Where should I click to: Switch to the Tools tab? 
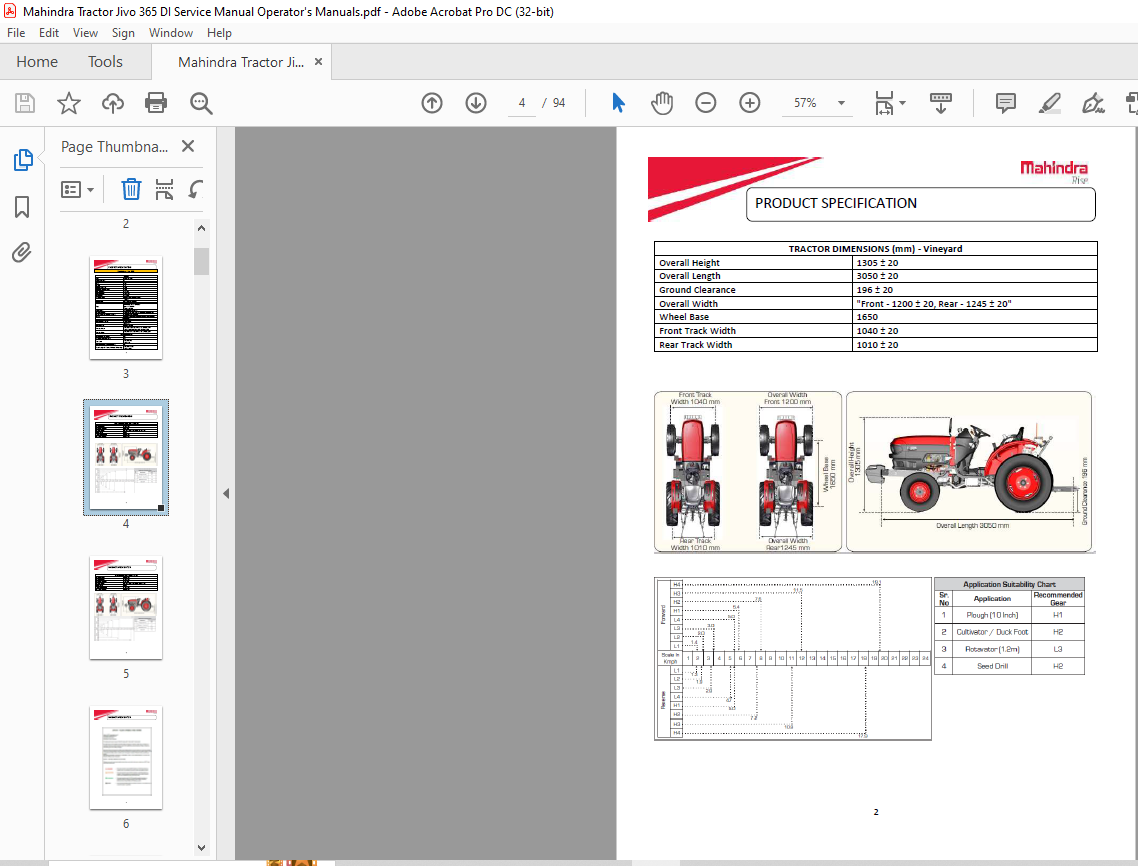(x=105, y=62)
